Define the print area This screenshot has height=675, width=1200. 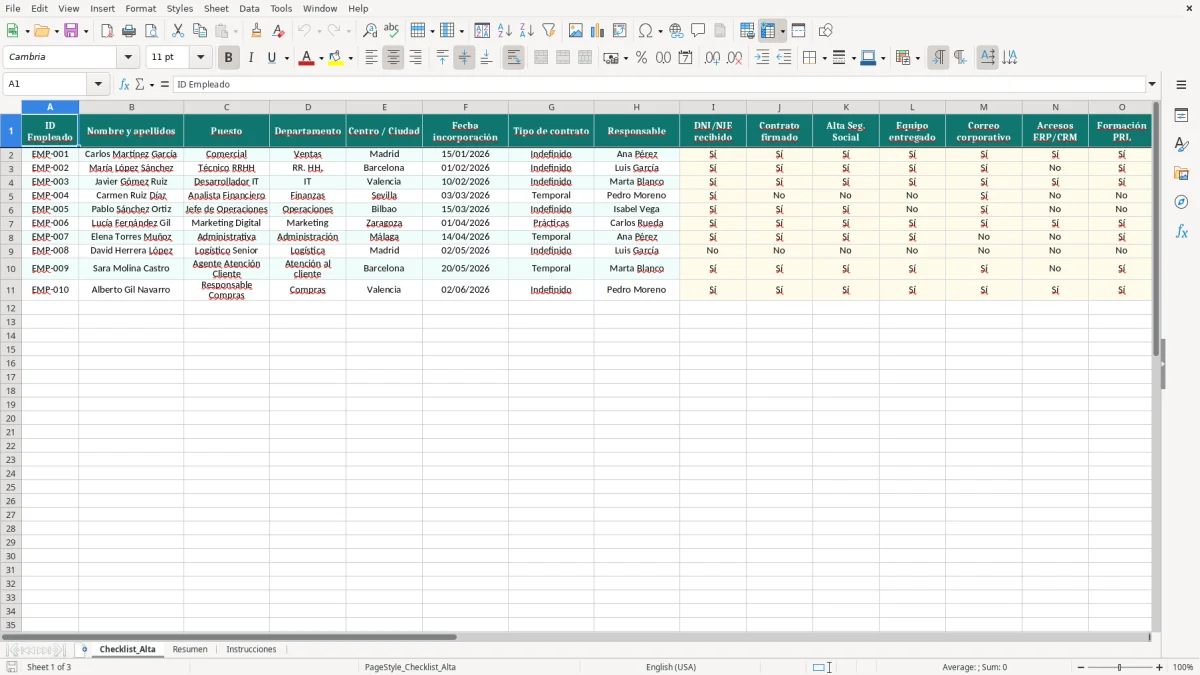[x=747, y=31]
